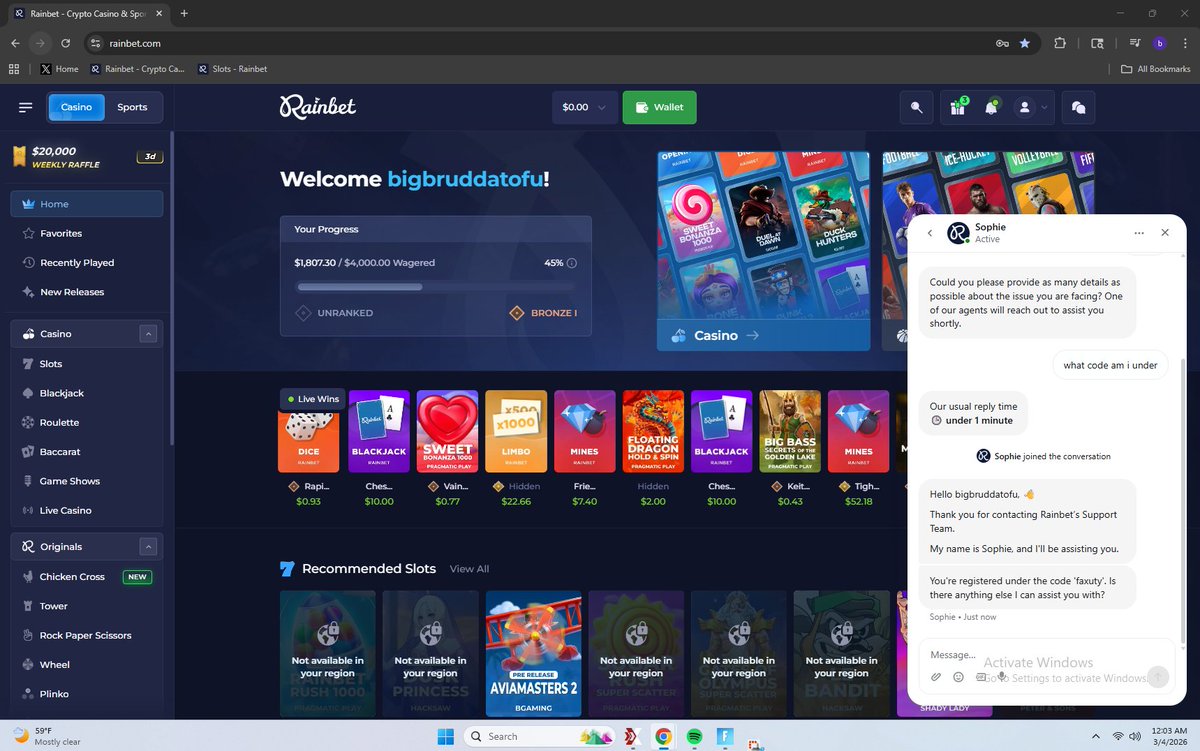
Task: Open the emoji picker in chat
Action: 958,677
